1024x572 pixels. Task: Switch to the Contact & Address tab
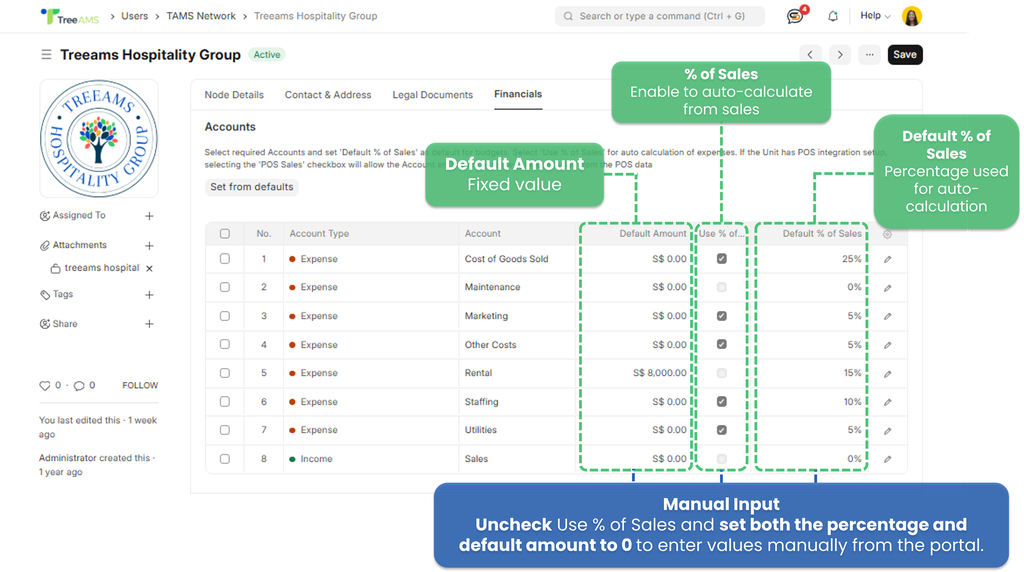(x=328, y=95)
